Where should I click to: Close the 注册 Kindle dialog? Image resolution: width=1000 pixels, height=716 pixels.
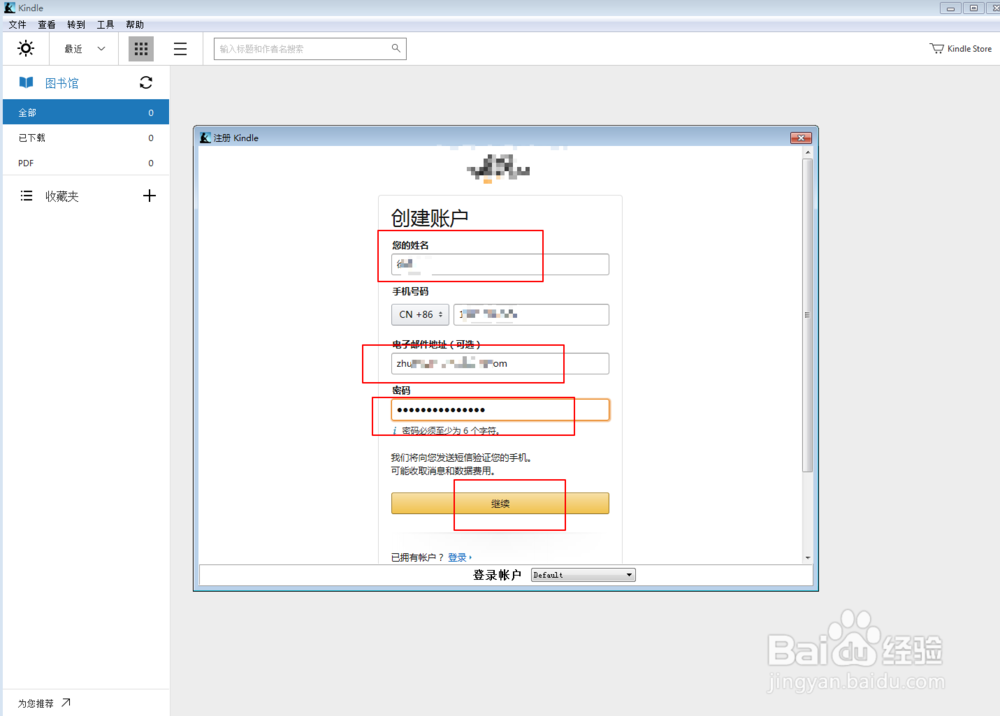(x=800, y=138)
